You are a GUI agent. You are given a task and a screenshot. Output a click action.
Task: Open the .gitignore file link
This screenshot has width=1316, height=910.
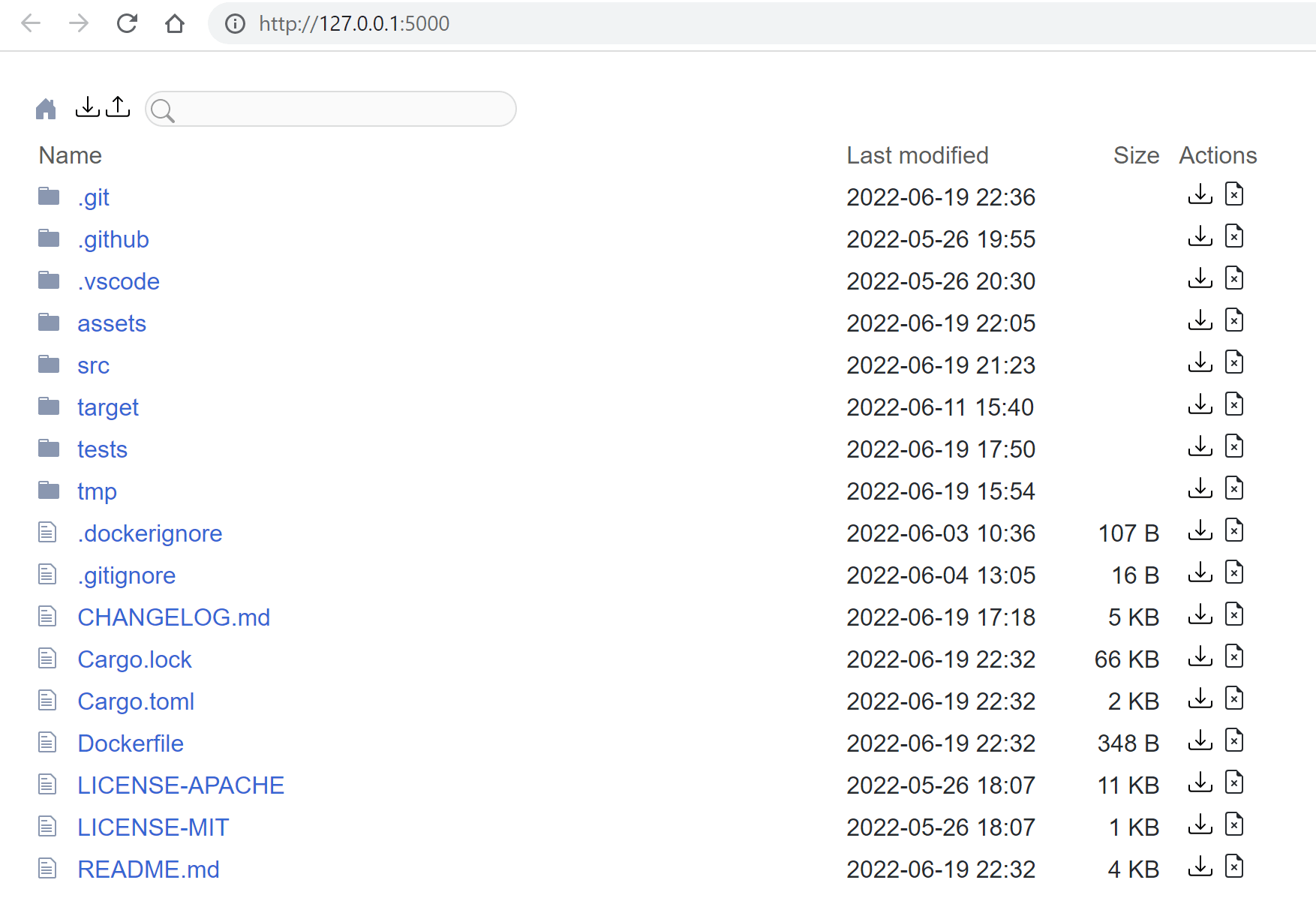126,575
